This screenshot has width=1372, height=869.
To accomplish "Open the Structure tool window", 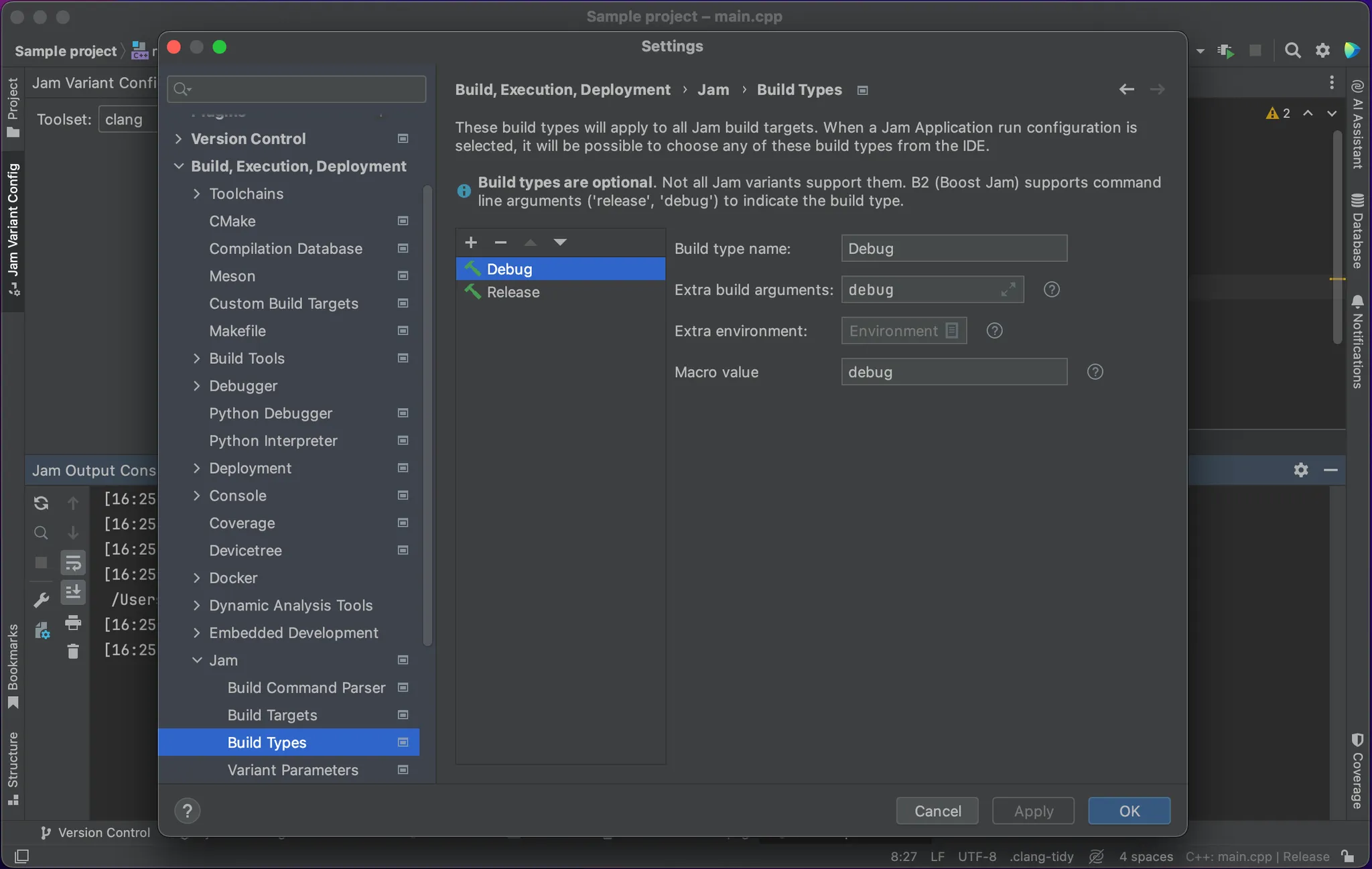I will pos(13,768).
